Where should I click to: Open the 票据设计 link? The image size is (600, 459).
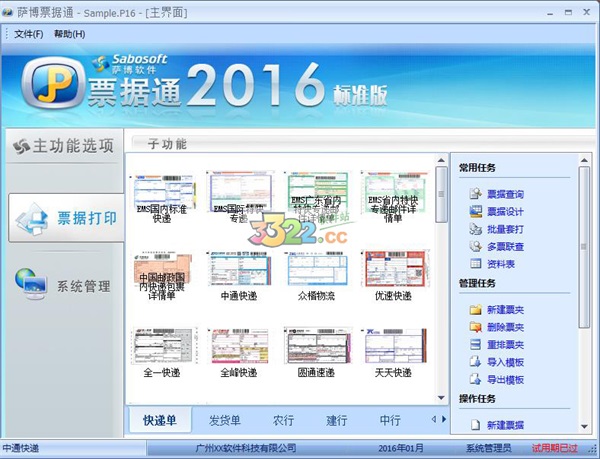[x=505, y=212]
